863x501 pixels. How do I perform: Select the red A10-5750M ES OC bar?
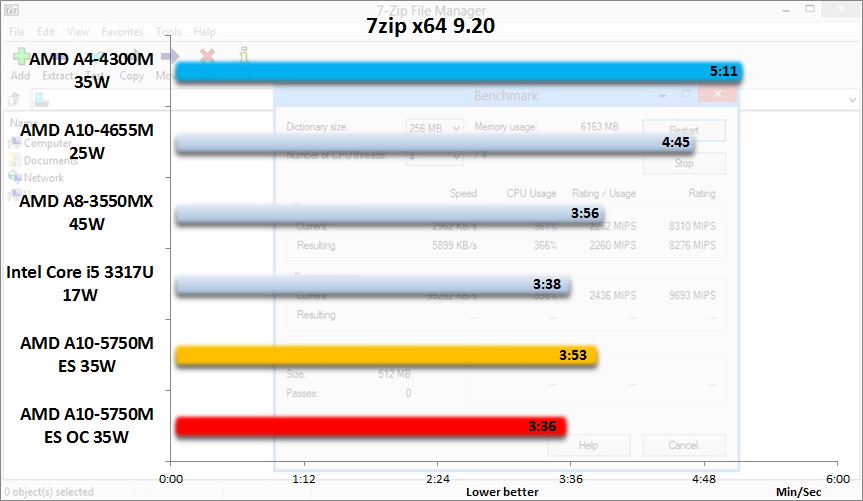coord(371,427)
